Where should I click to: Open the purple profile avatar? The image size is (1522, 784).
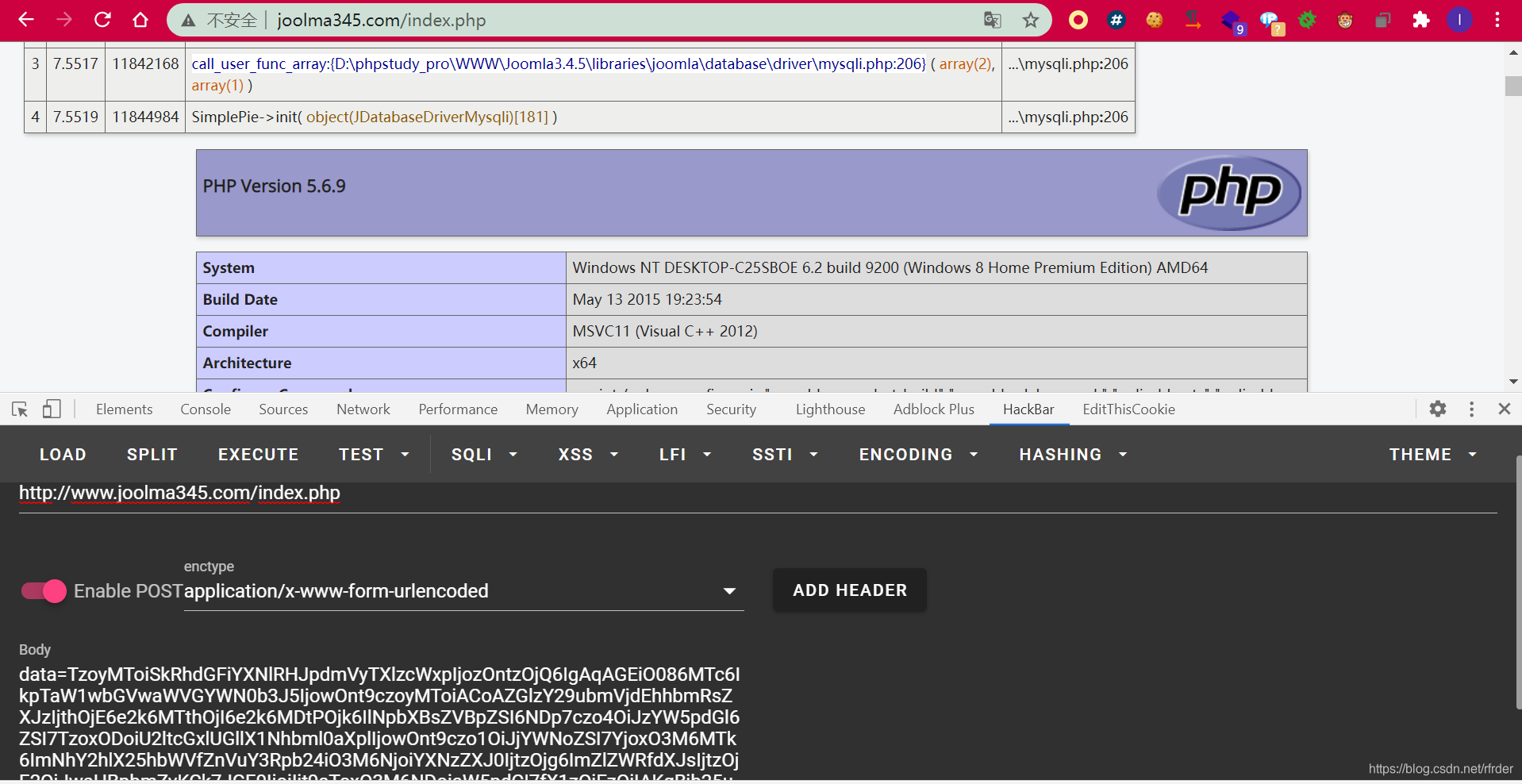[x=1459, y=20]
